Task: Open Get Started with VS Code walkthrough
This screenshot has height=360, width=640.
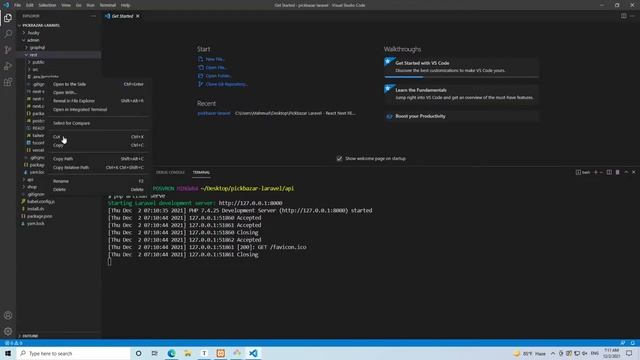Action: (x=461, y=67)
